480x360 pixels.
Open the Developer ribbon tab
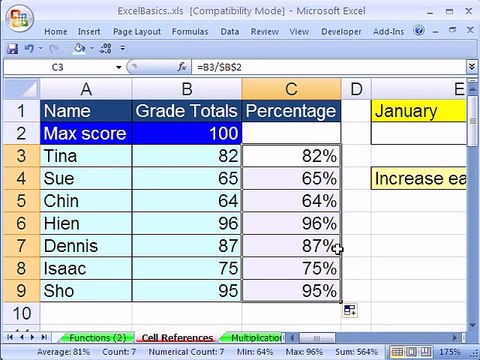coord(341,32)
